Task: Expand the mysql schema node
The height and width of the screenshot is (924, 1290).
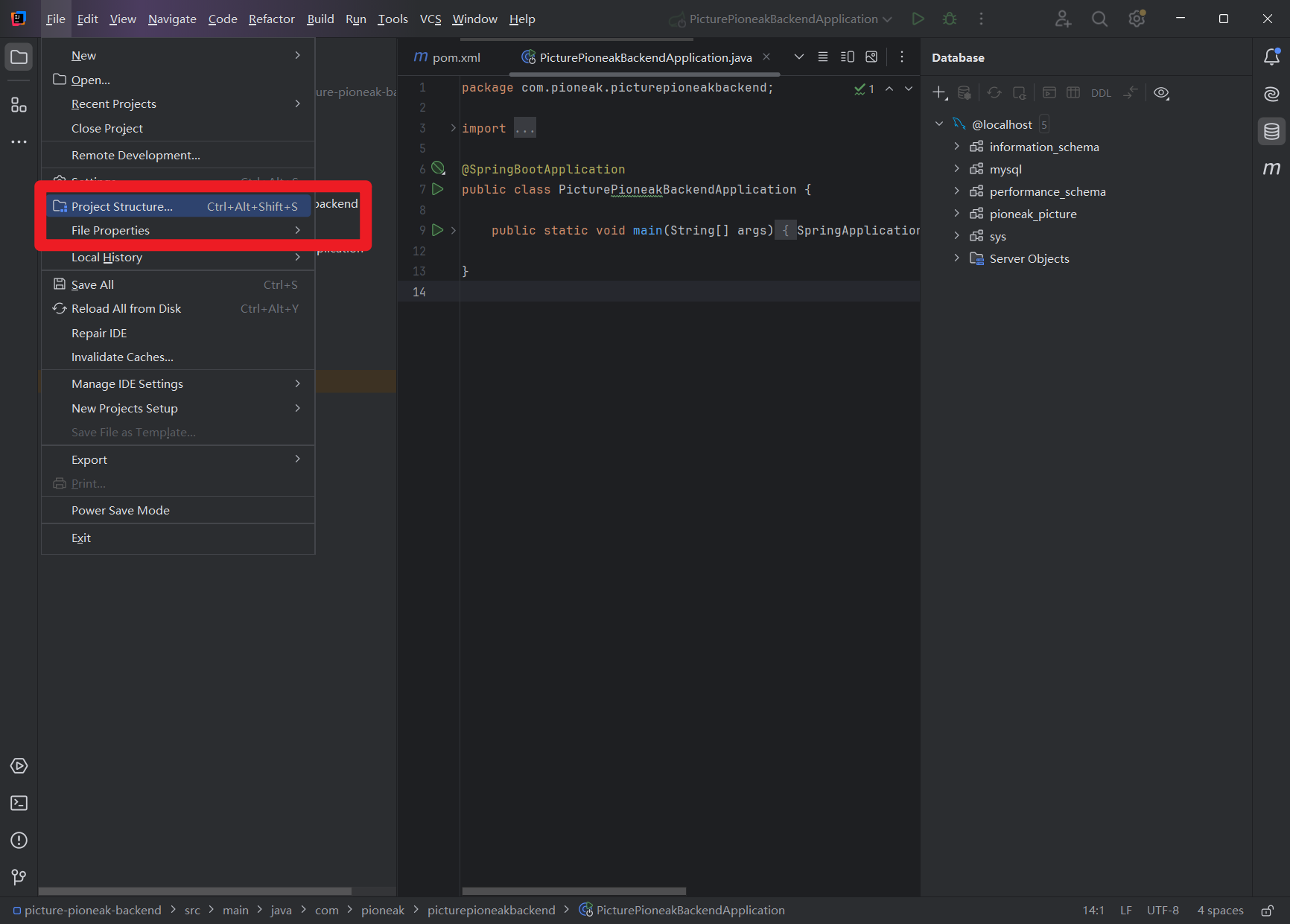Action: 956,169
